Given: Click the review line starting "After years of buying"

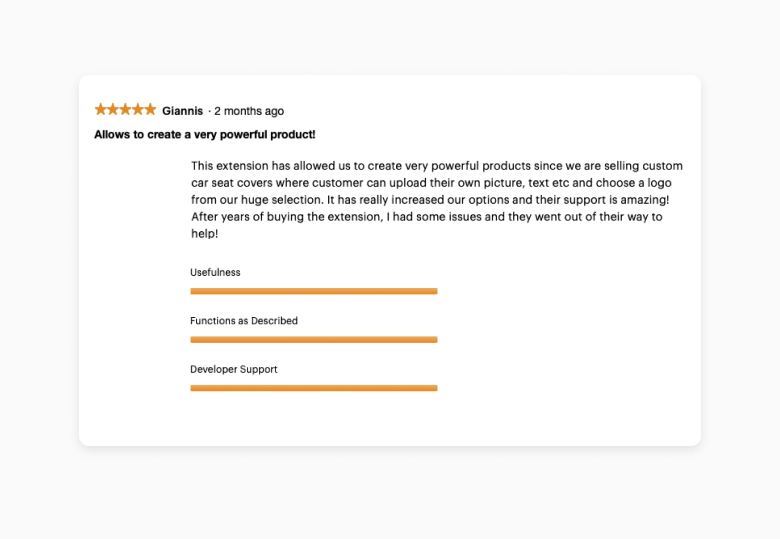Looking at the screenshot, I should coord(427,217).
